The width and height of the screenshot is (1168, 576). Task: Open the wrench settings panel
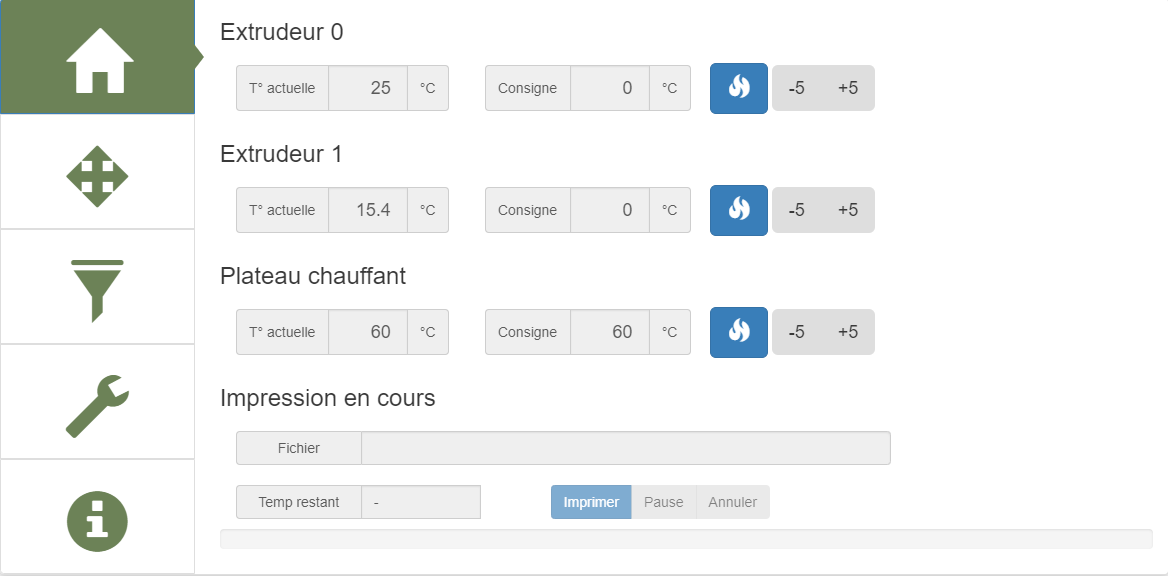click(x=97, y=405)
